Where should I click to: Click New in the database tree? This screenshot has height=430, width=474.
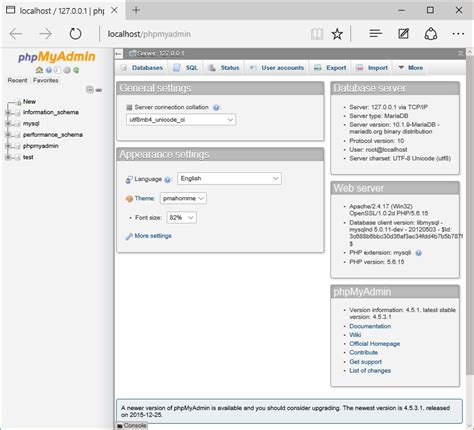pyautogui.click(x=29, y=102)
